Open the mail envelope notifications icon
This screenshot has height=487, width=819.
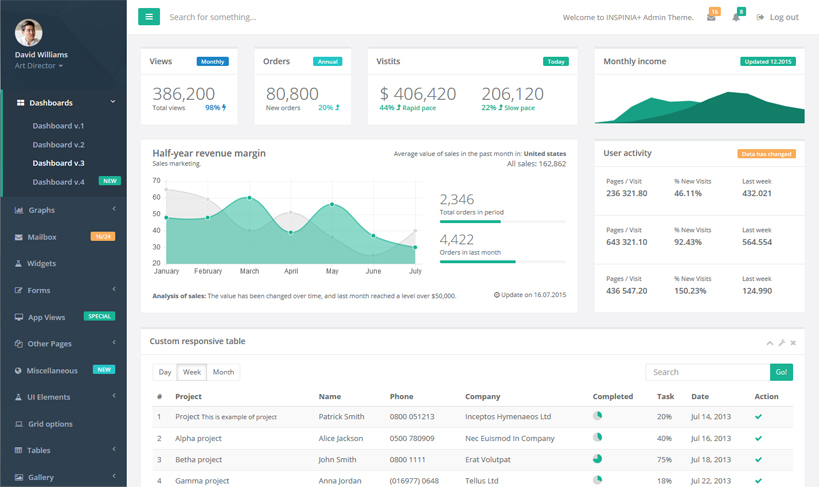pyautogui.click(x=711, y=17)
